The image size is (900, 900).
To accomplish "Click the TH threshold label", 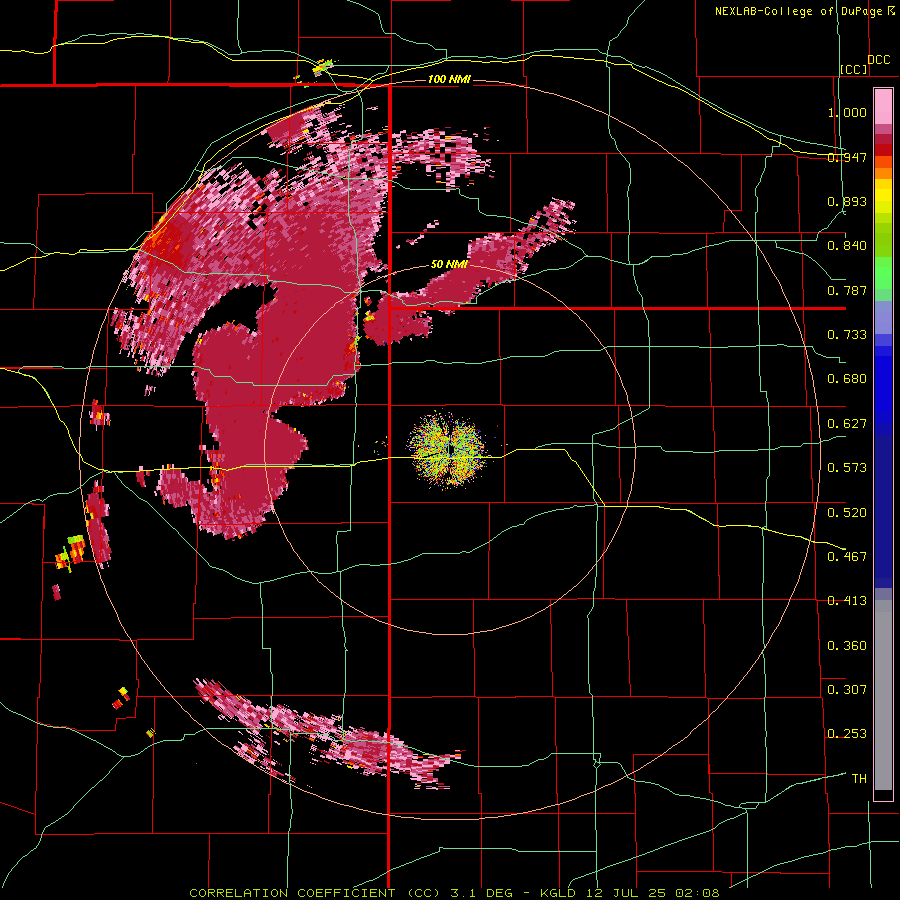I will (x=859, y=779).
